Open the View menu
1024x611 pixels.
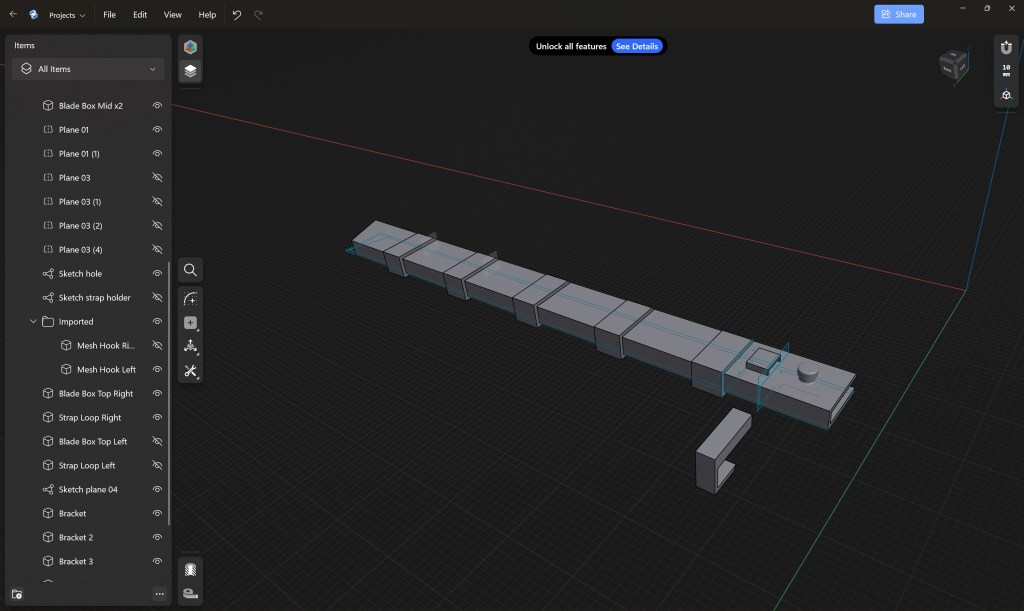173,15
